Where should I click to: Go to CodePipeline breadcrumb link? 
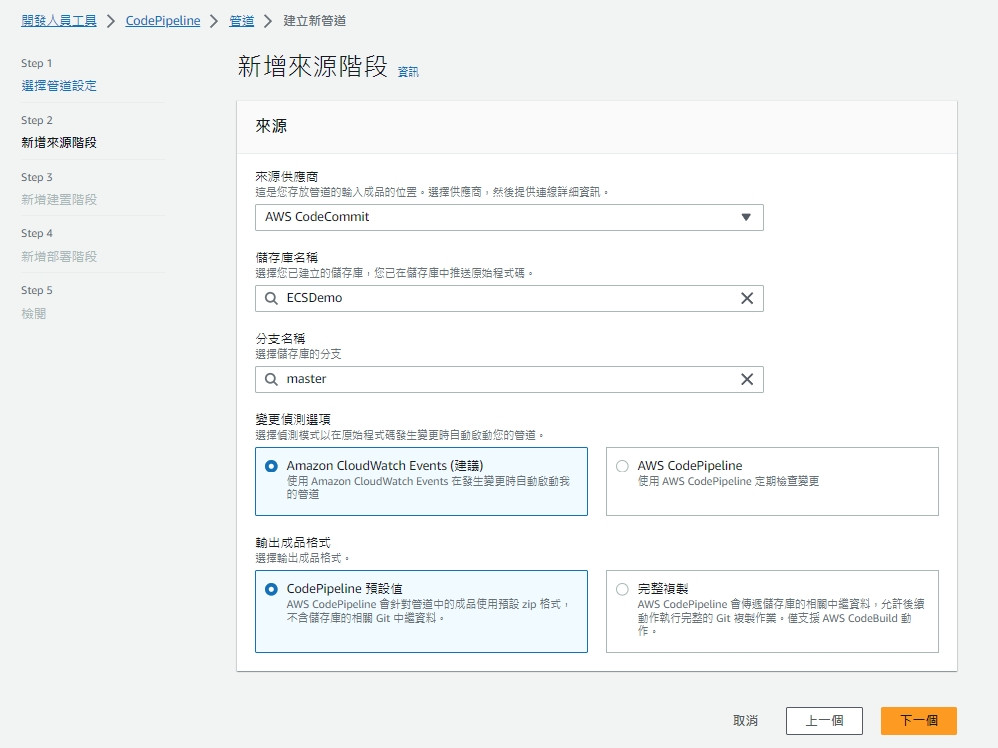point(163,21)
